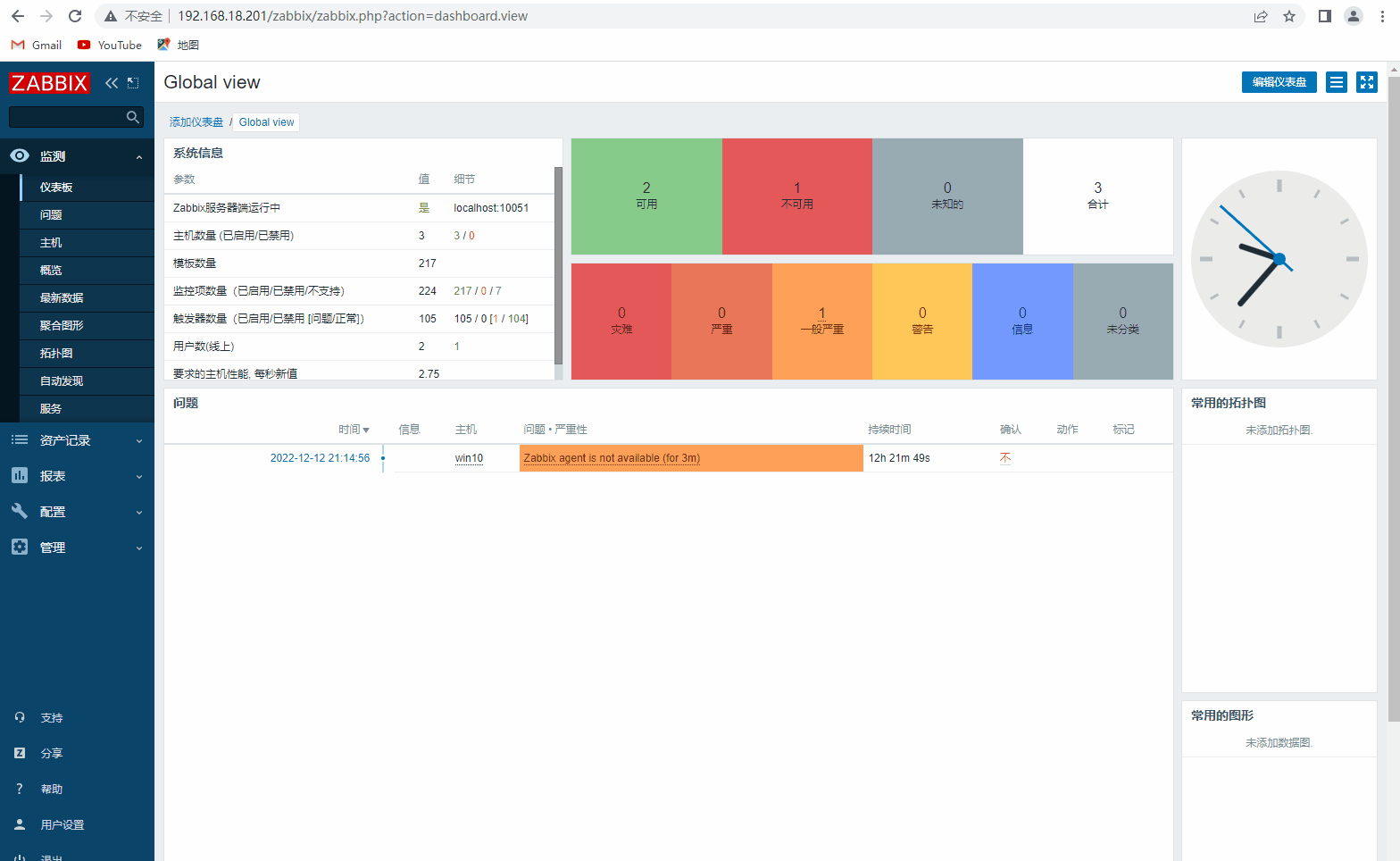The width and height of the screenshot is (1400, 861).
Task: Collapse the Zabbix sidebar with double-chevron icon
Action: click(x=111, y=83)
